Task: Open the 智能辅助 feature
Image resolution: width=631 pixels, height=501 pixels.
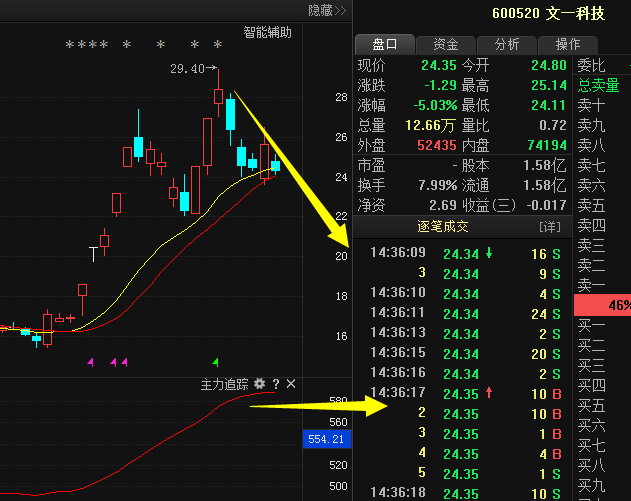Action: tap(267, 33)
